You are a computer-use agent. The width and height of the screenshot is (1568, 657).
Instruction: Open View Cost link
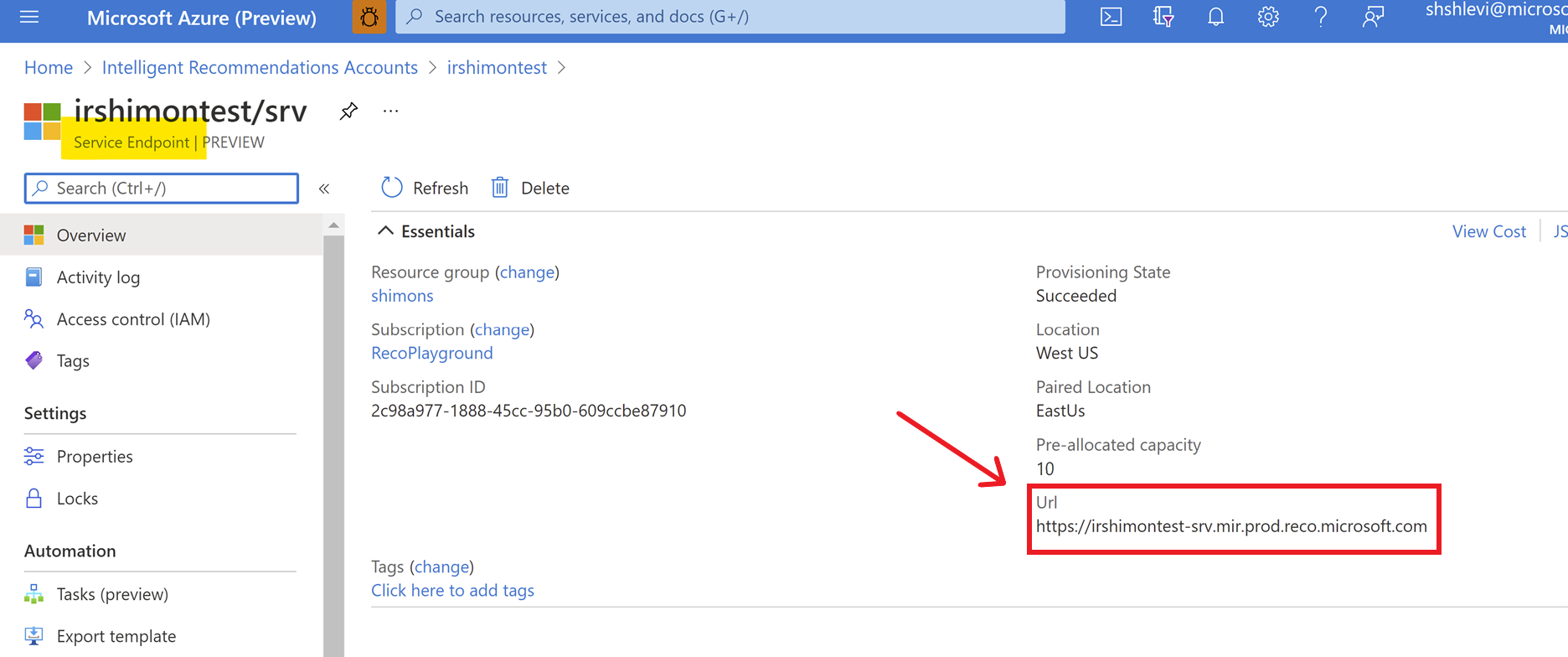click(x=1489, y=231)
